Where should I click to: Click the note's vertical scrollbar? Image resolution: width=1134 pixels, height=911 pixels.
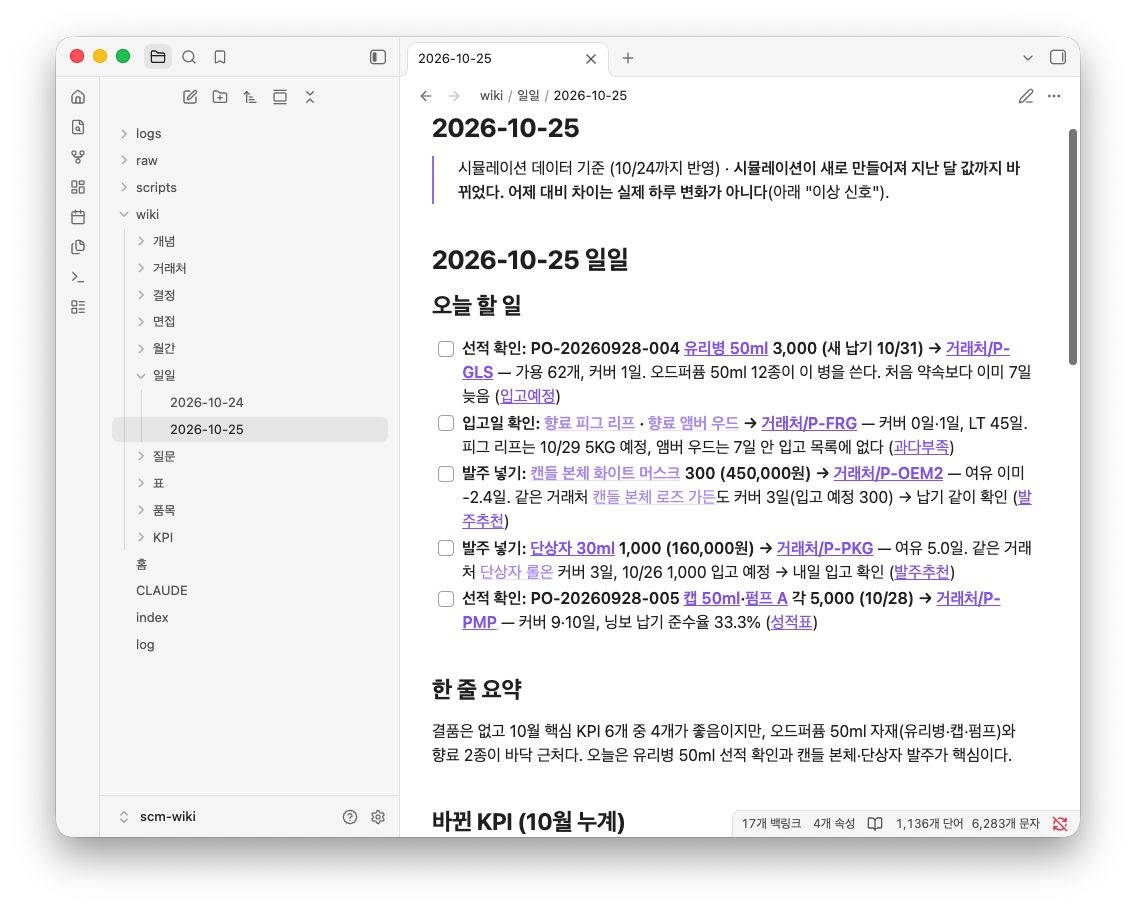pyautogui.click(x=1073, y=247)
